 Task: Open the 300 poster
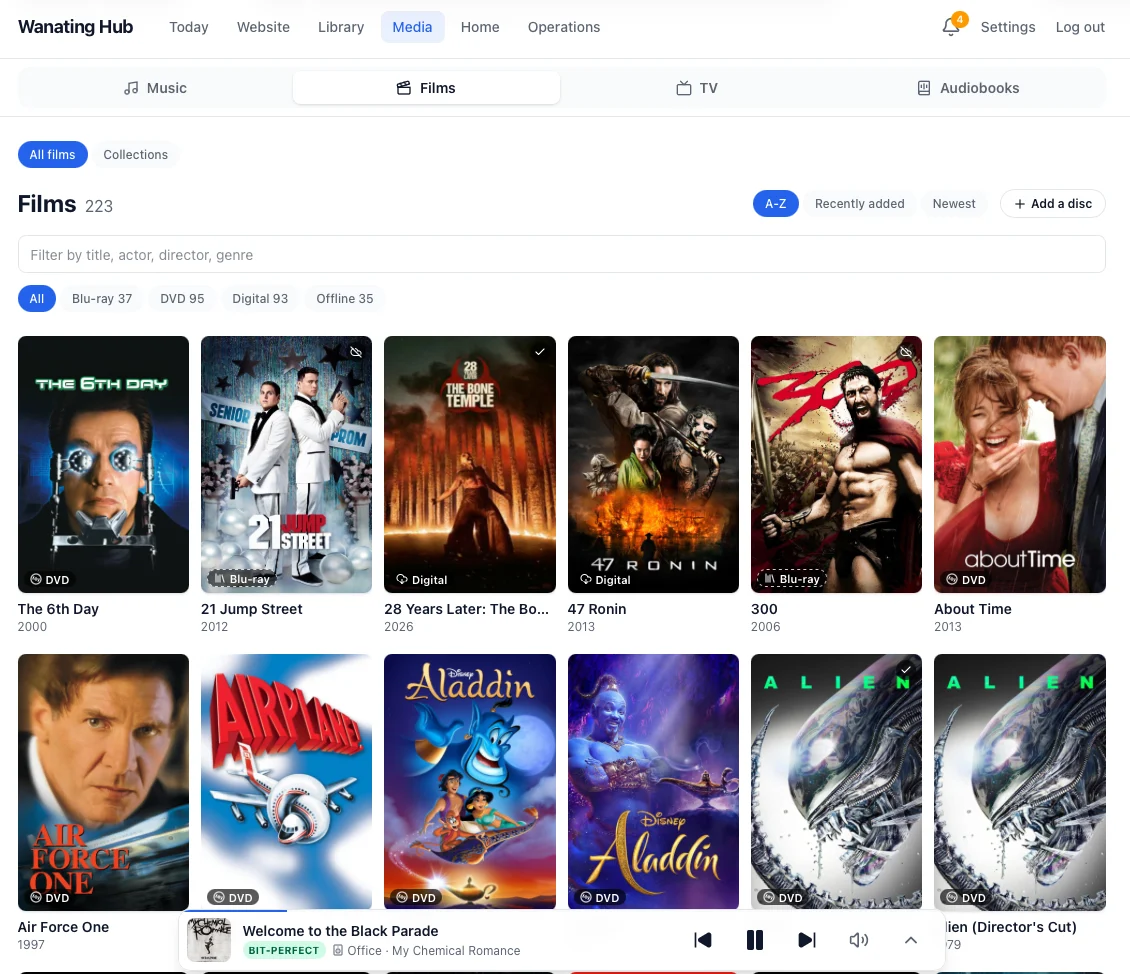point(836,464)
